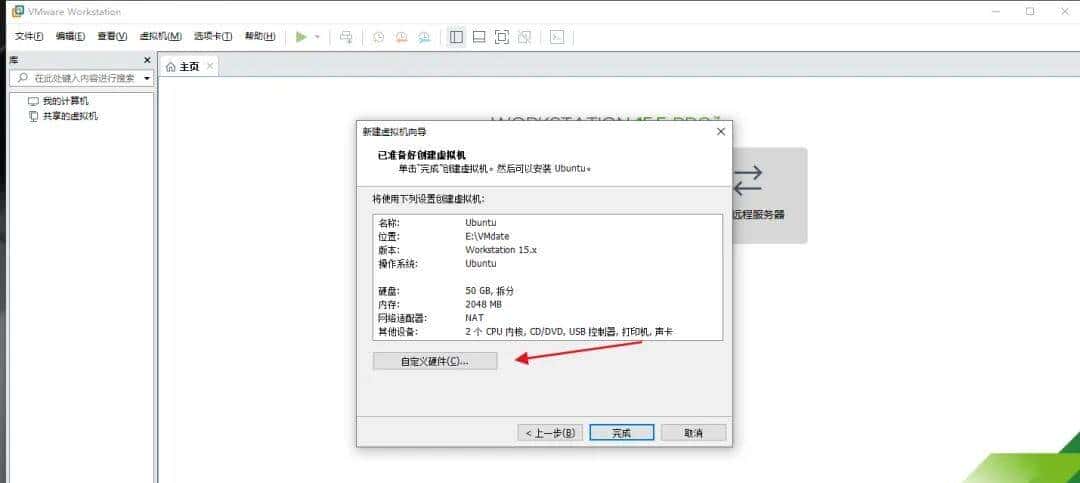Viewport: 1080px width, 483px height.
Task: Click the Take Snapshot clock icon
Action: [378, 37]
